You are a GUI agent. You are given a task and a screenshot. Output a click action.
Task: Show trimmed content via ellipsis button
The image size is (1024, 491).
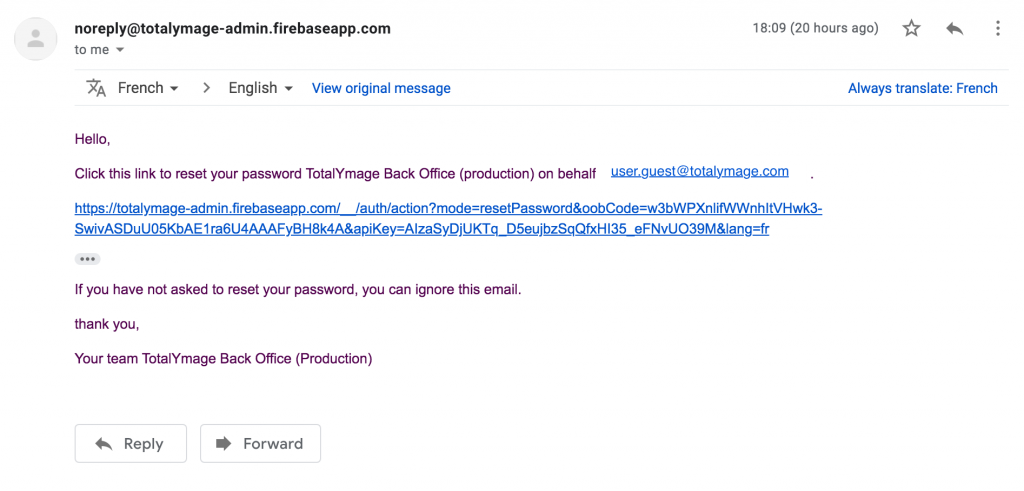(88, 259)
